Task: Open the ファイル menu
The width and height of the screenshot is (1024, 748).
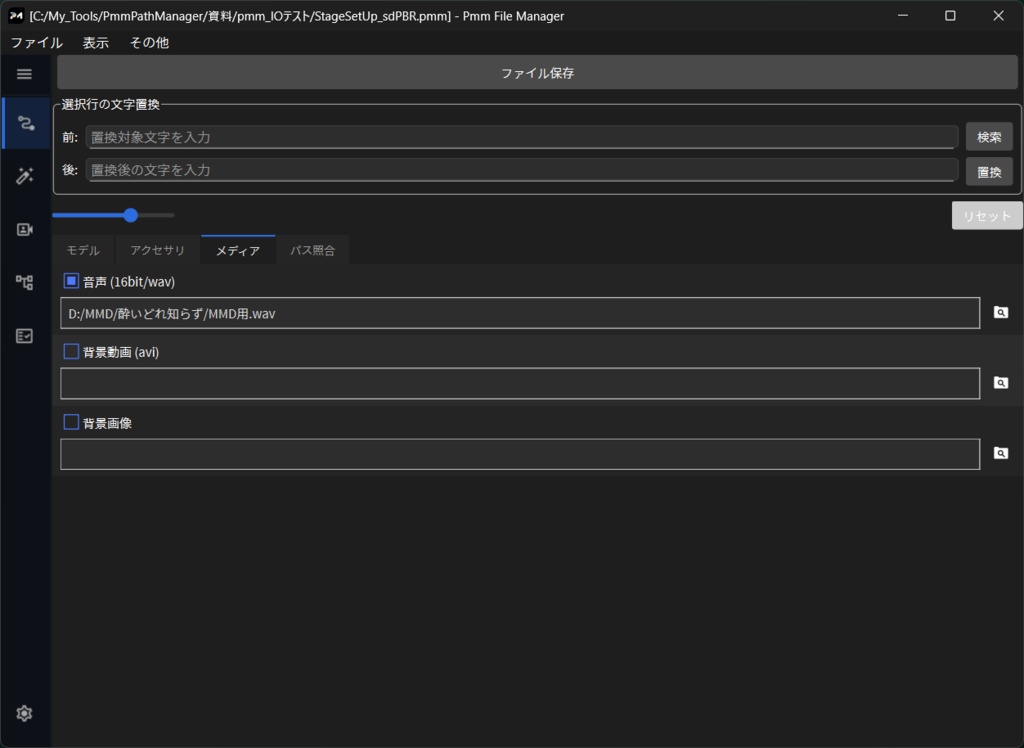Action: [x=36, y=43]
